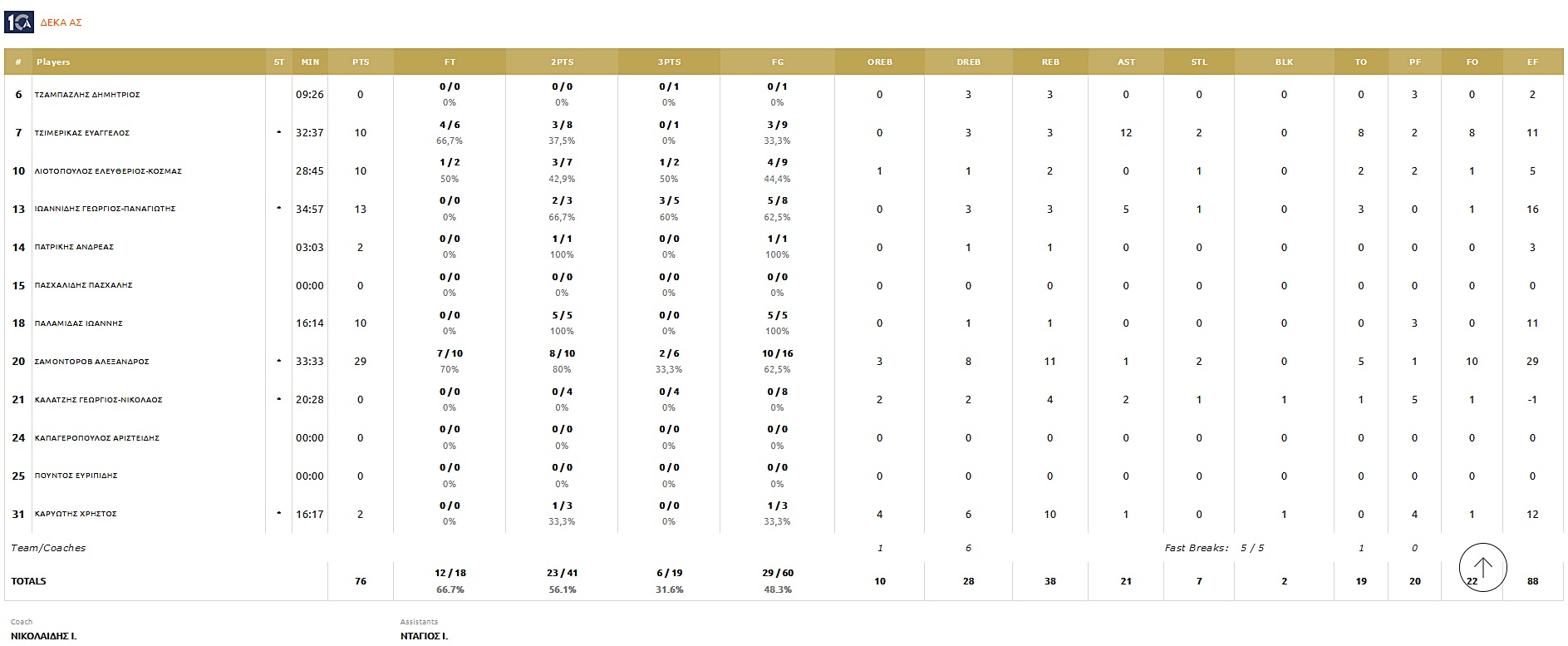Sort by the EF column header

(x=1532, y=62)
